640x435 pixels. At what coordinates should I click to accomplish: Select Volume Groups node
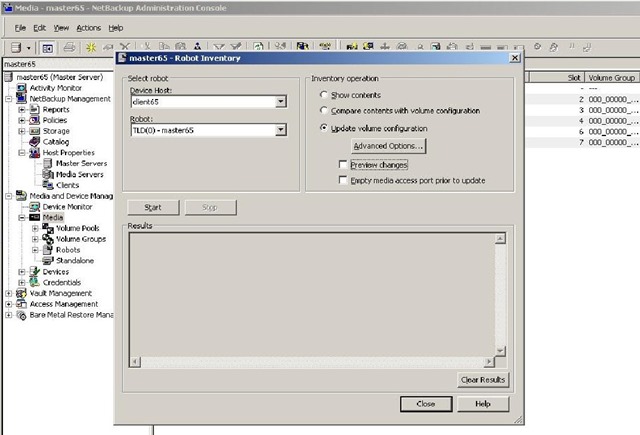click(x=81, y=239)
